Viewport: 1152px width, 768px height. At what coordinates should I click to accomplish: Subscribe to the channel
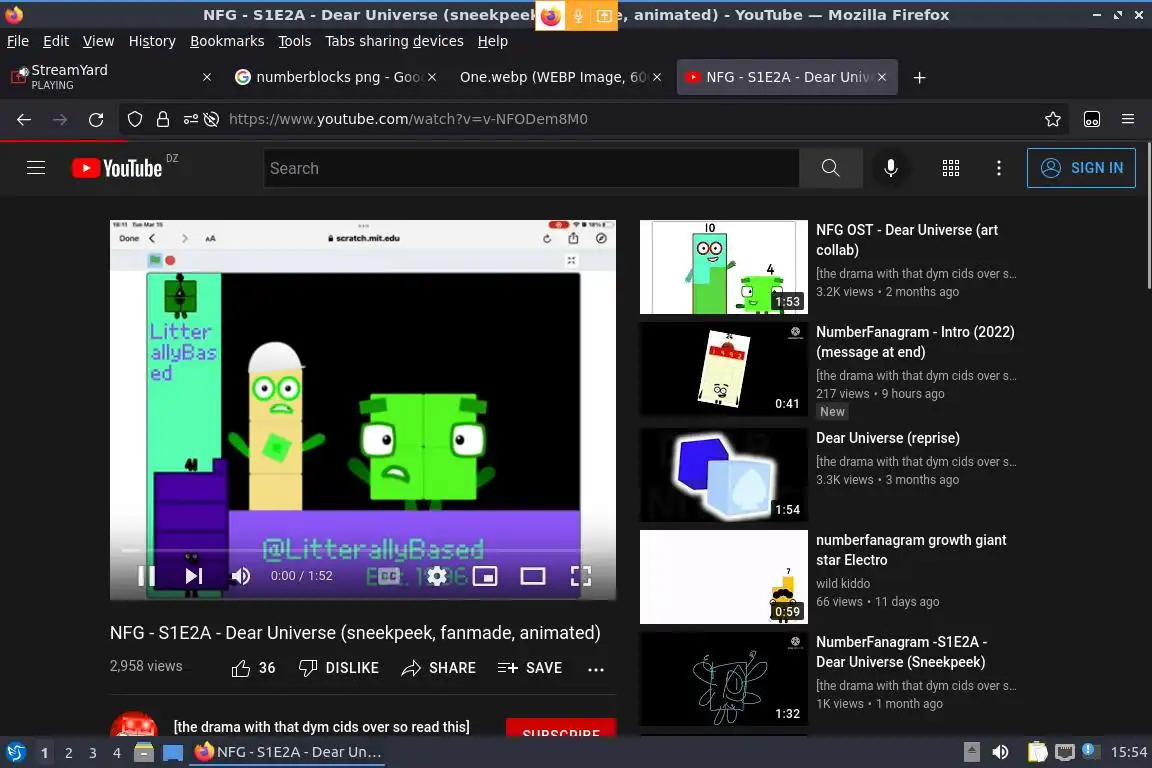561,728
